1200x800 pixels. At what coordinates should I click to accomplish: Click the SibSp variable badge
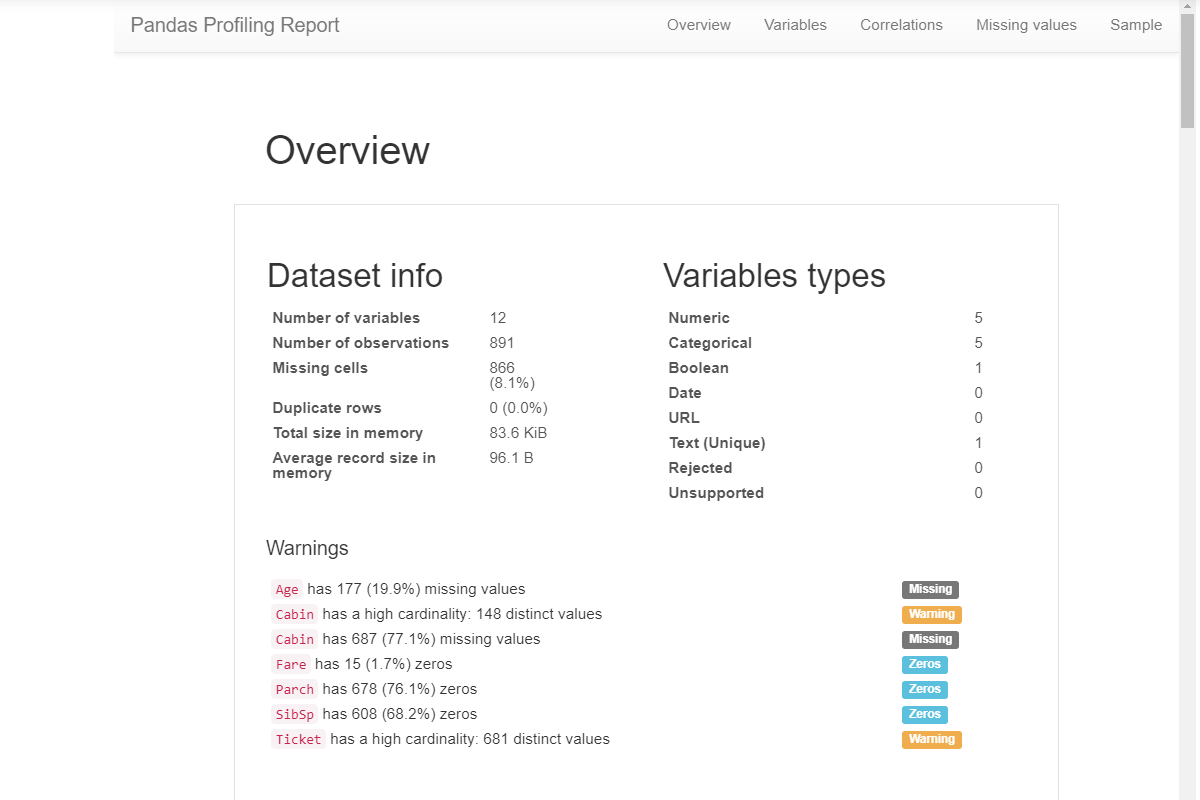click(x=294, y=714)
